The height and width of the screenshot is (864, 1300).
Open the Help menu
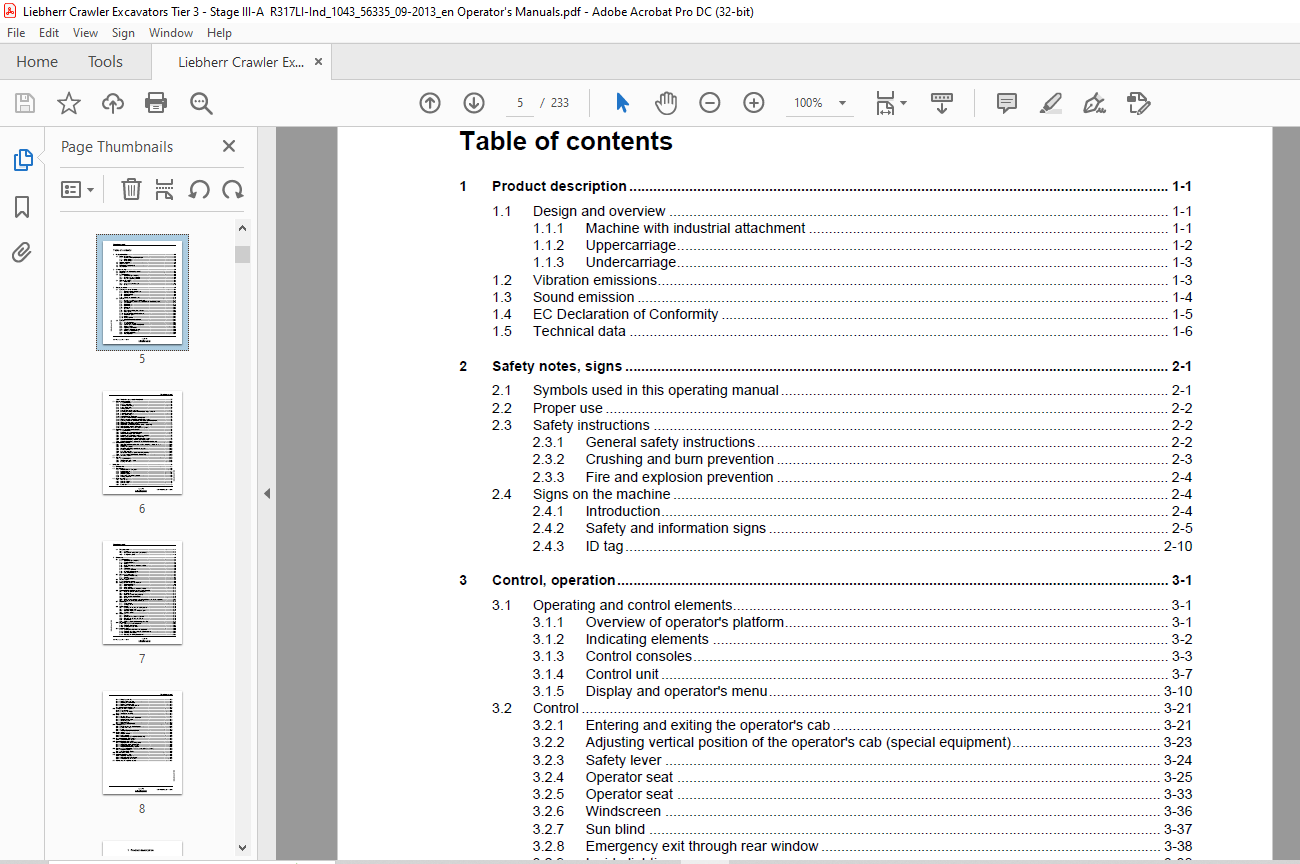(219, 33)
